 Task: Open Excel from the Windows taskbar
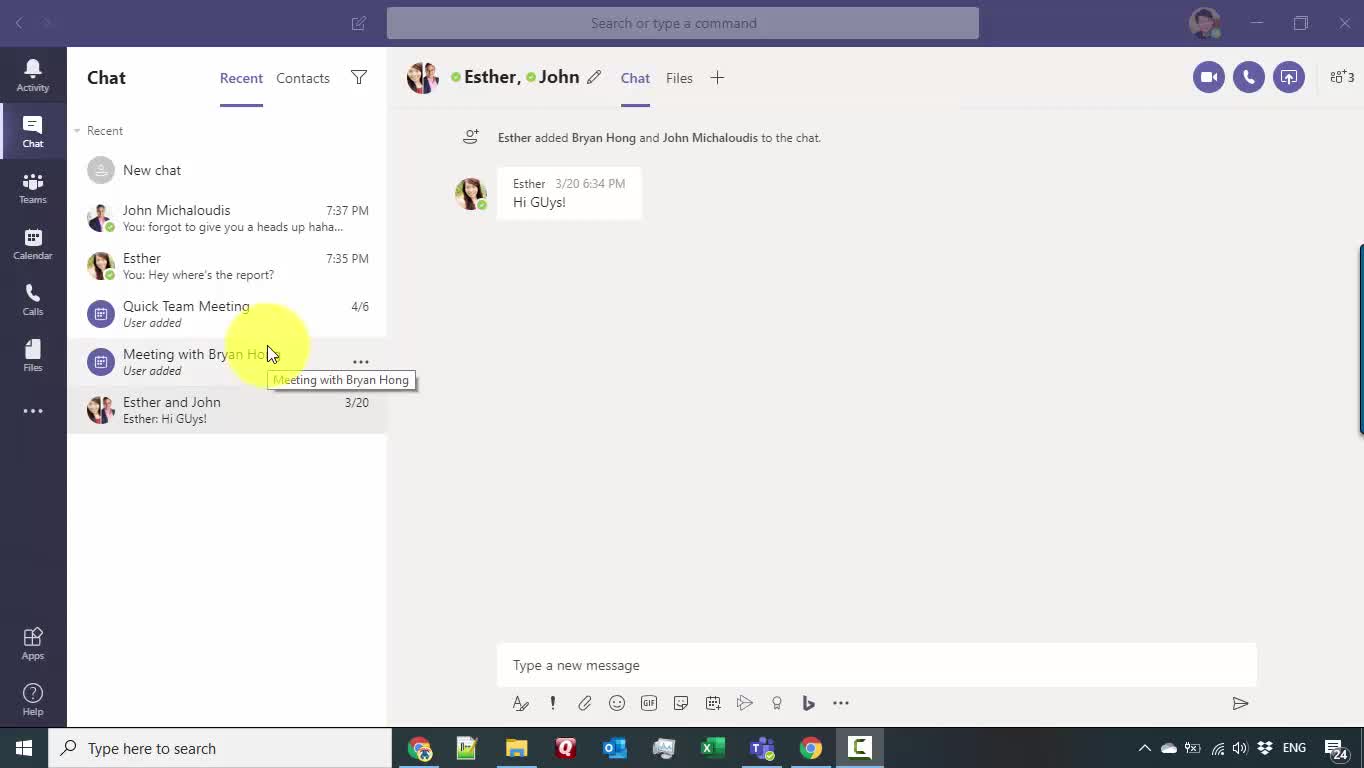point(713,748)
